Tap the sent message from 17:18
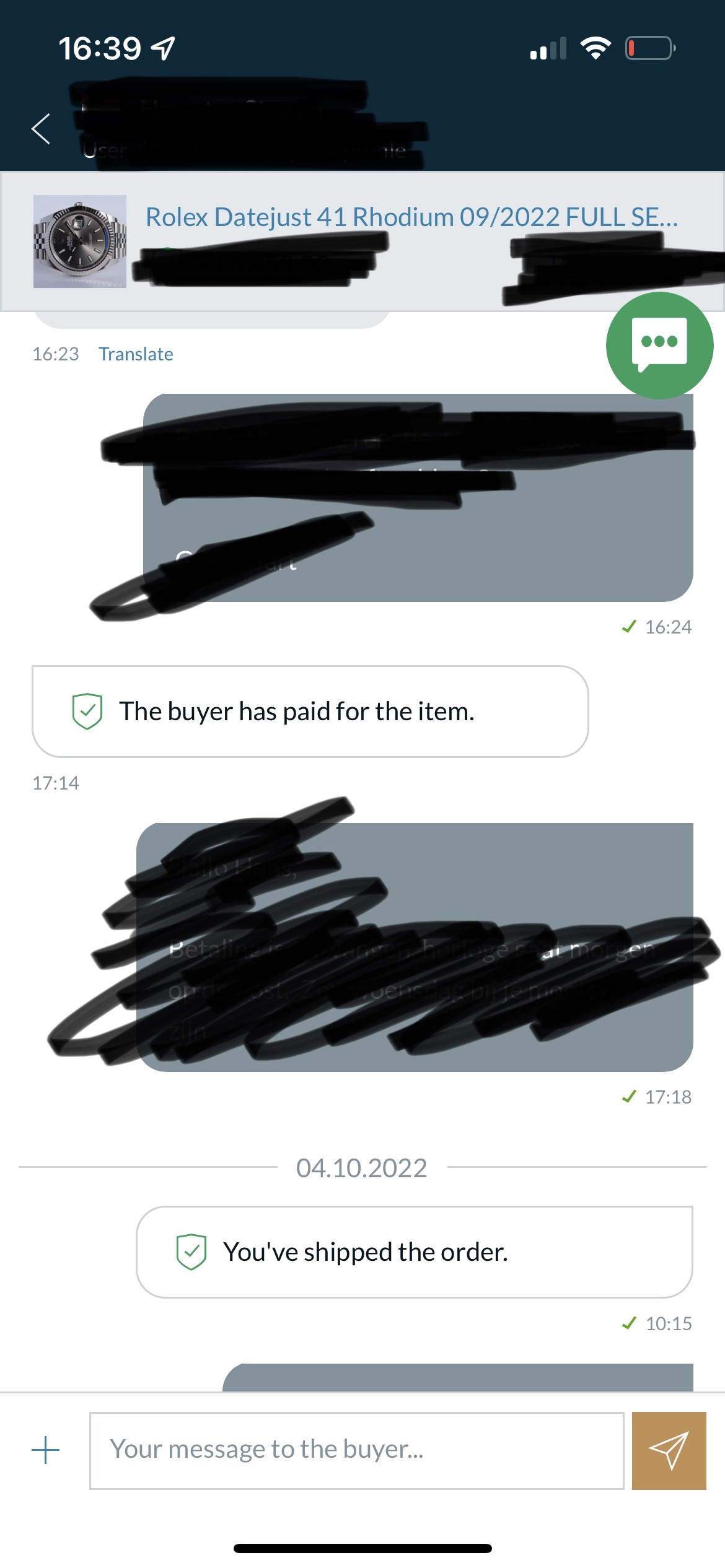 click(415, 947)
